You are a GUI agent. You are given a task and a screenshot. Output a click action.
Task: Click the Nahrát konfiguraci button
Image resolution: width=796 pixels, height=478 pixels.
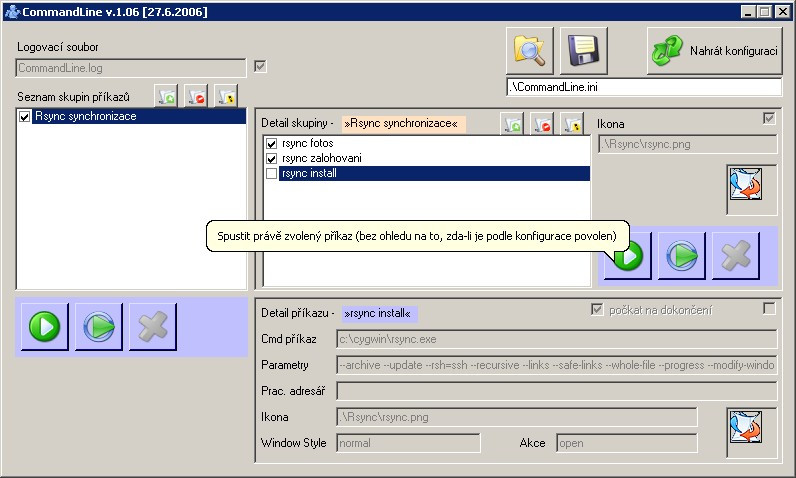(x=715, y=51)
